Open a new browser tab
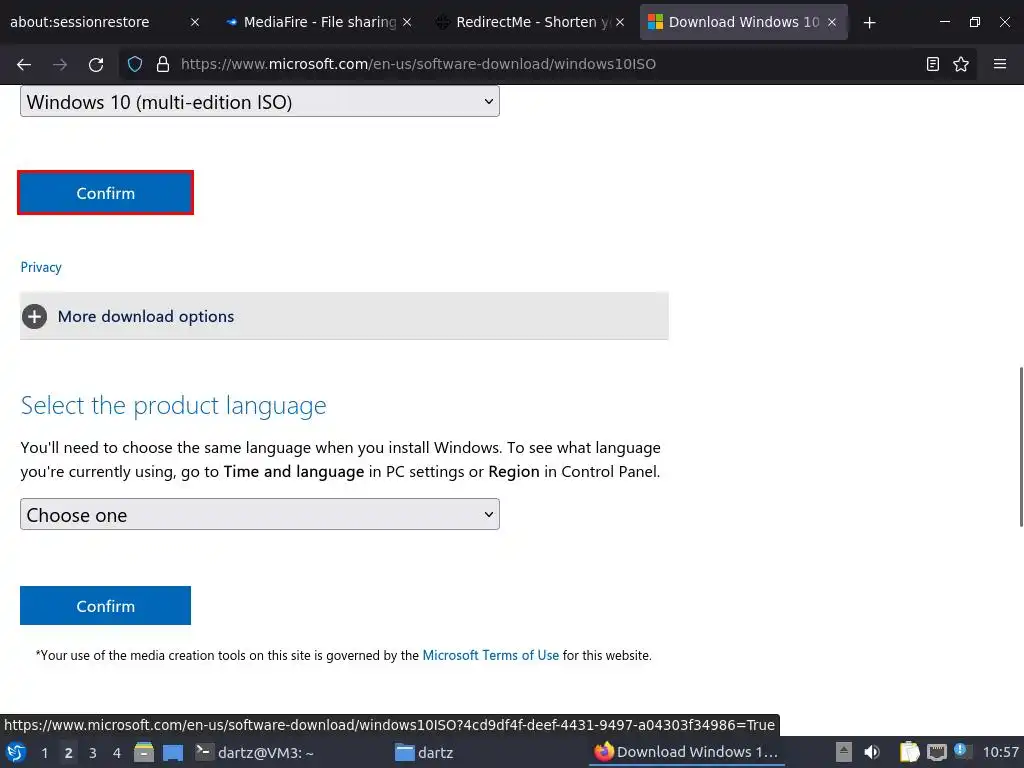Viewport: 1024px width, 768px height. [x=869, y=23]
